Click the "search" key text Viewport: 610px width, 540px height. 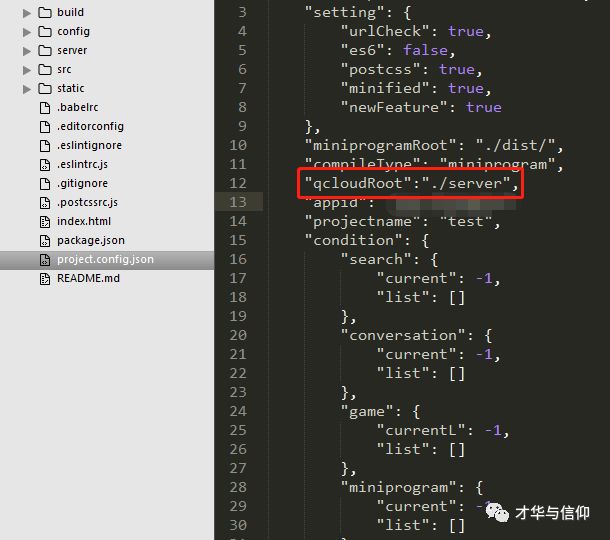pyautogui.click(x=376, y=259)
